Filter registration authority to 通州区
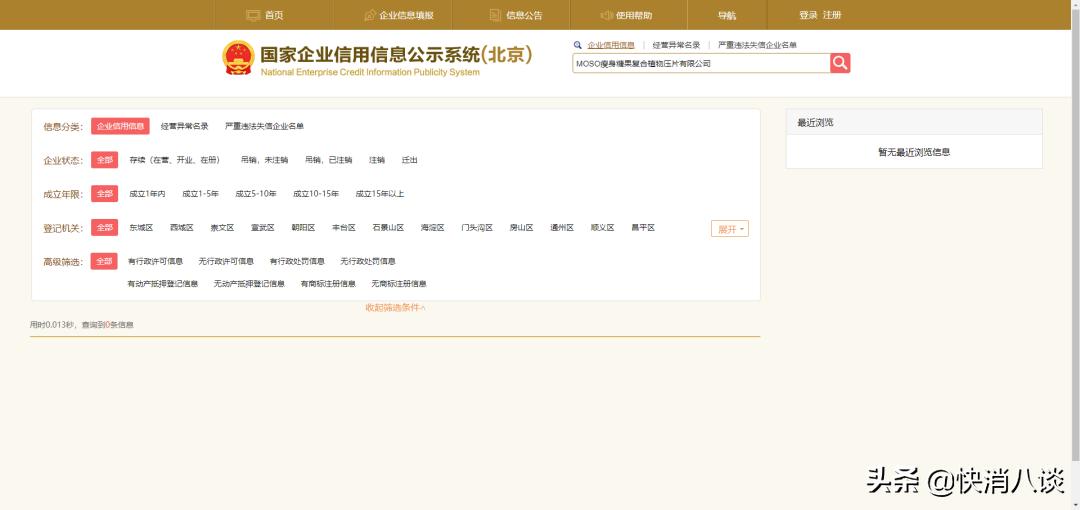 562,227
